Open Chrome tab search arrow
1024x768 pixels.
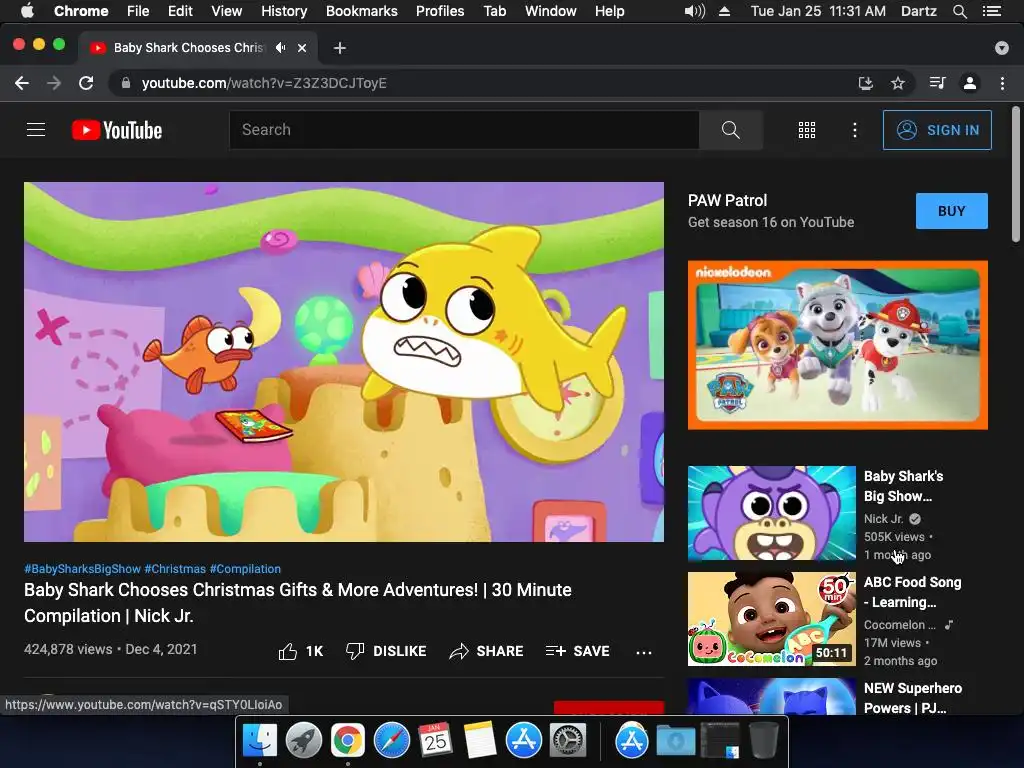1002,48
